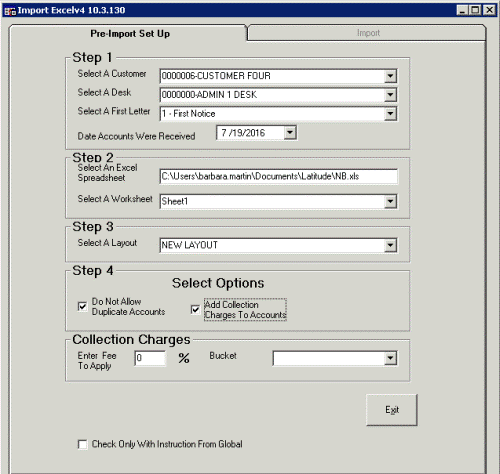
Task: Click the Exit button
Action: click(x=392, y=410)
